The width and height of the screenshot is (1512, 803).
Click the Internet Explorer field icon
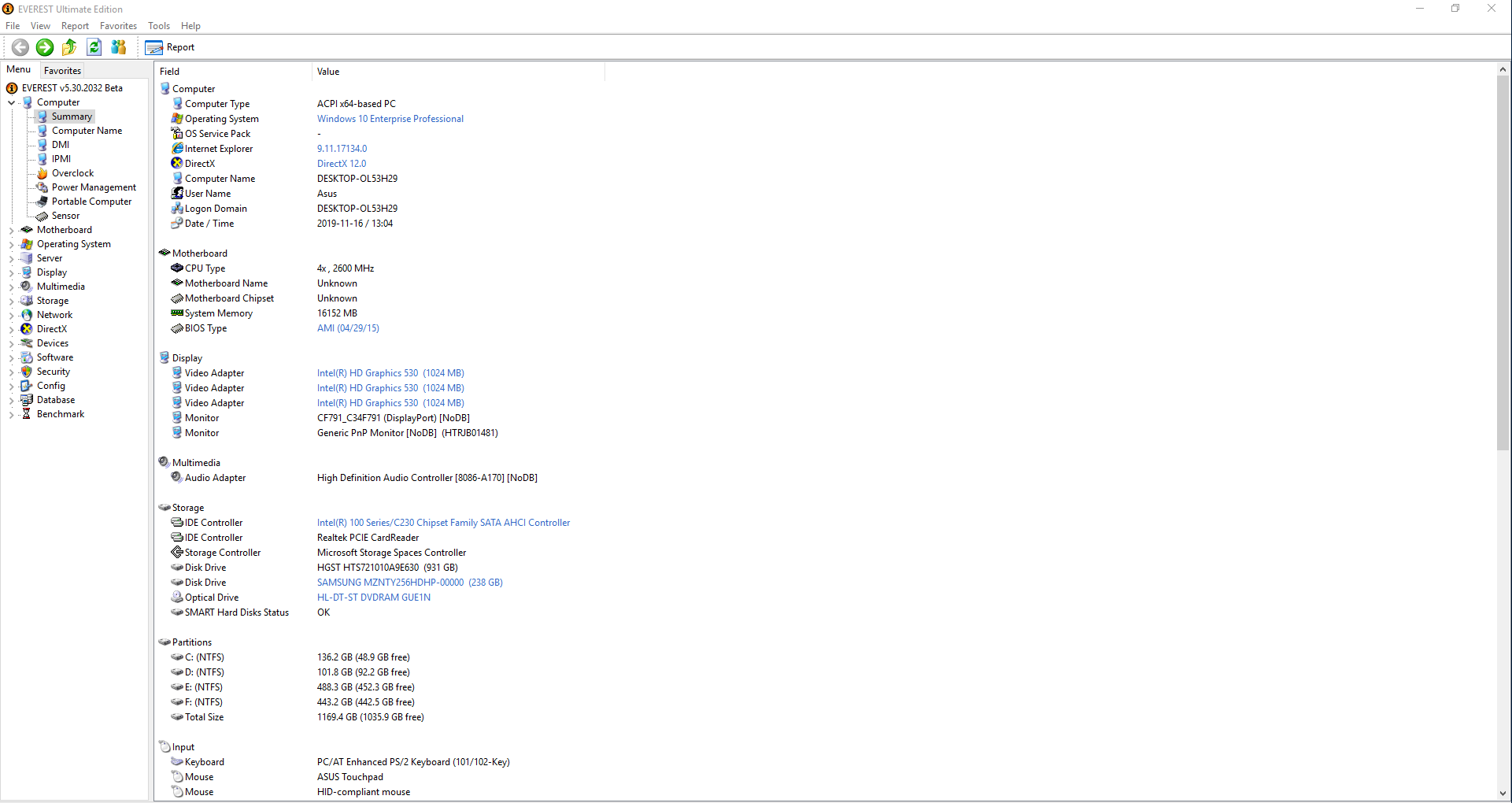pyautogui.click(x=177, y=148)
